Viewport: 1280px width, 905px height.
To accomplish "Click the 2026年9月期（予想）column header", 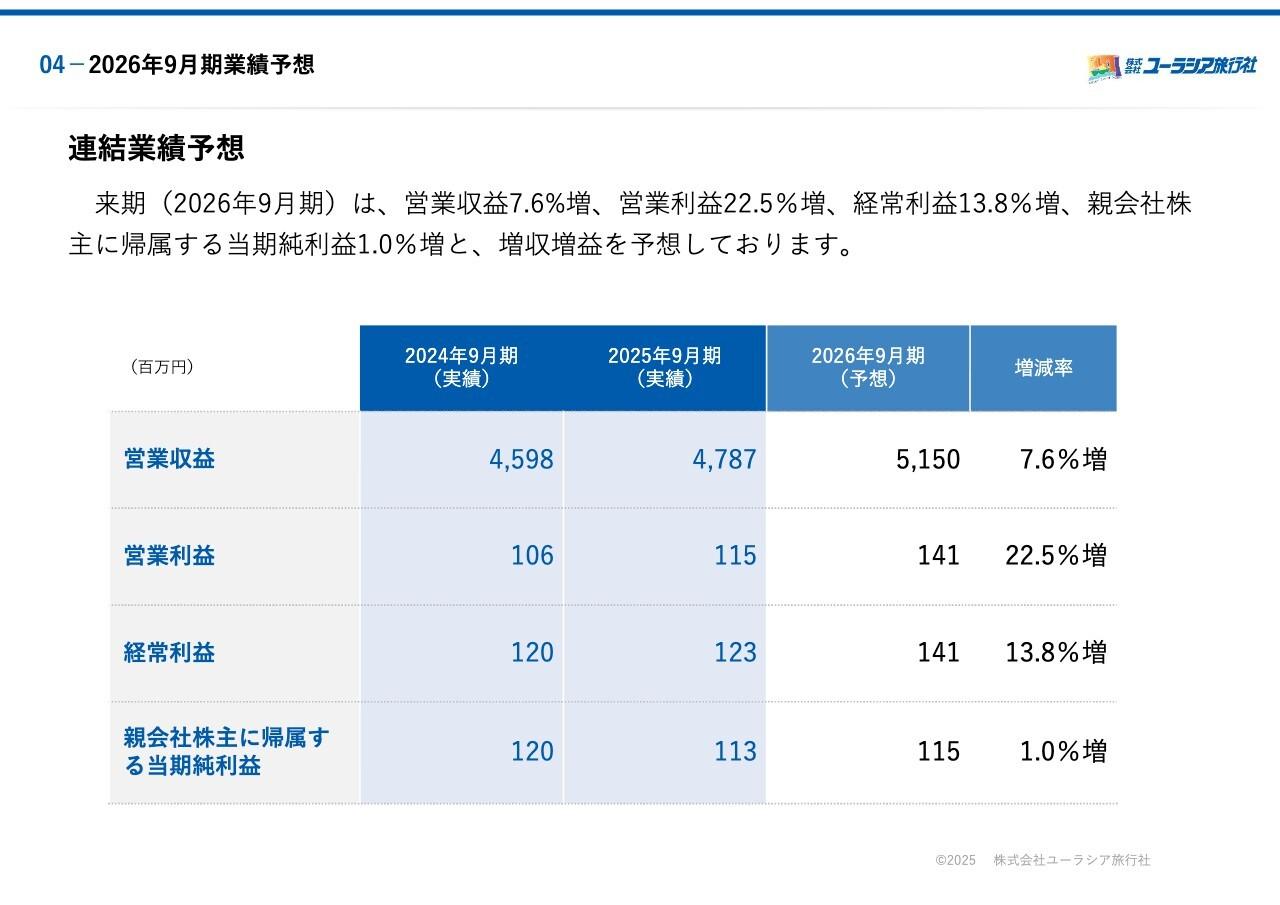I will coord(868,366).
